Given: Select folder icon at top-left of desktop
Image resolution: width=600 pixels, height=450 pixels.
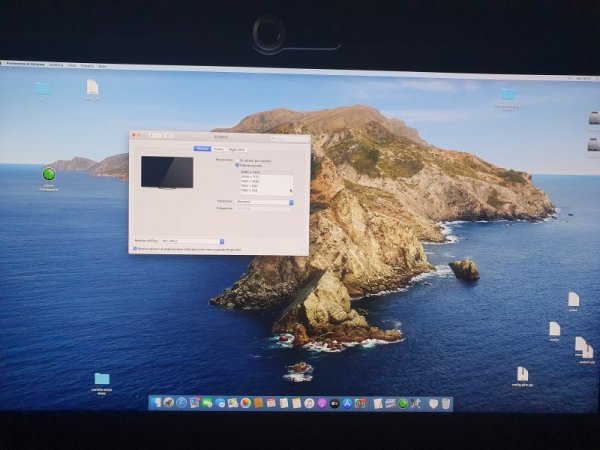Looking at the screenshot, I should pyautogui.click(x=42, y=88).
